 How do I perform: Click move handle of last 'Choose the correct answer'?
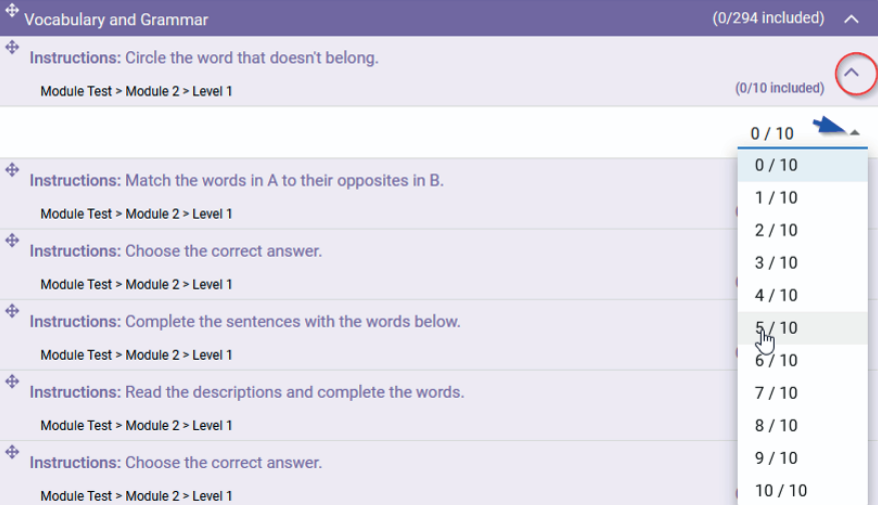pos(12,452)
